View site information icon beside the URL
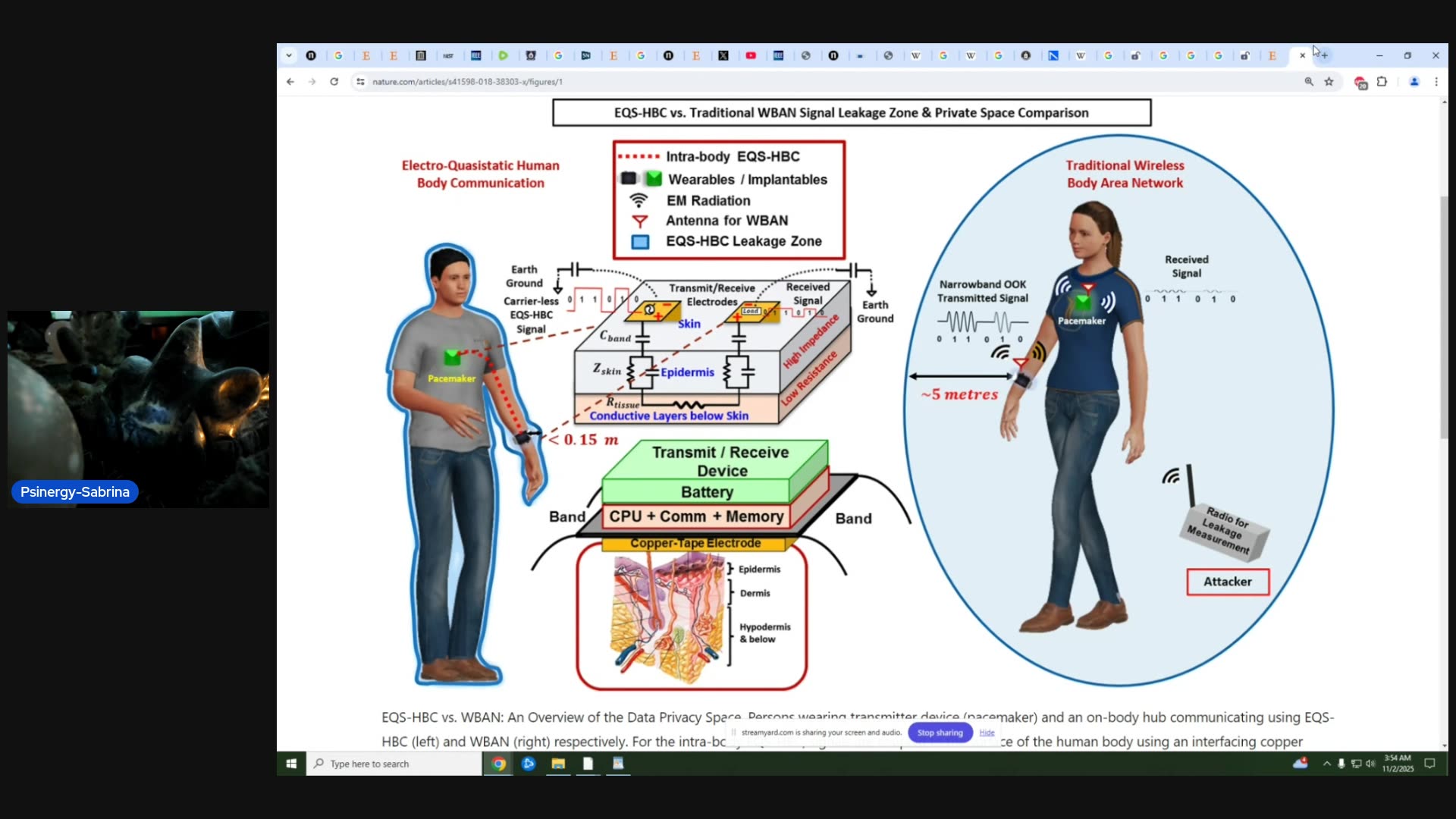Viewport: 1456px width, 819px height. [x=360, y=82]
